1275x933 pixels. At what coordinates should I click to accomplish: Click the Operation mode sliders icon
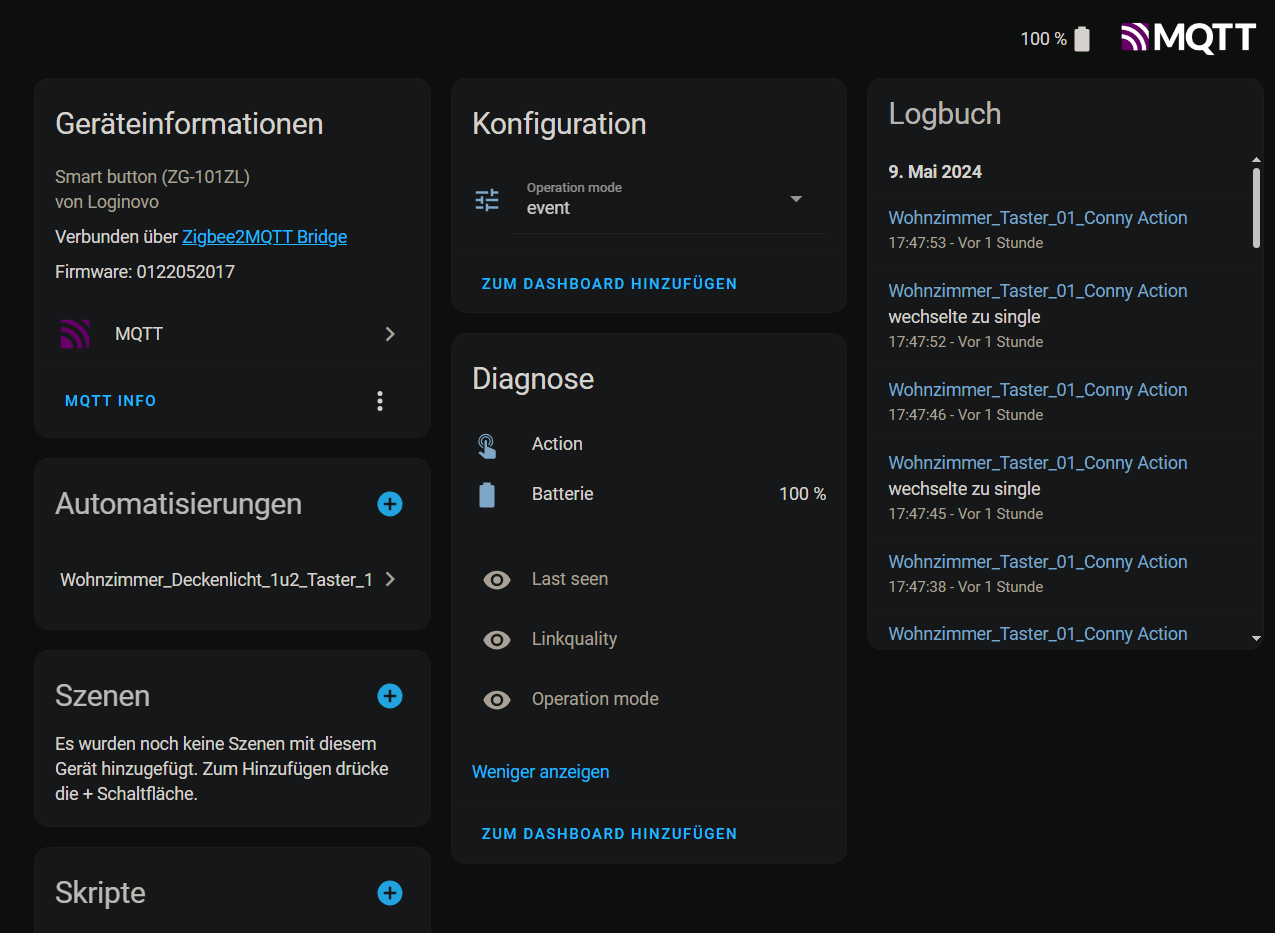pos(487,200)
